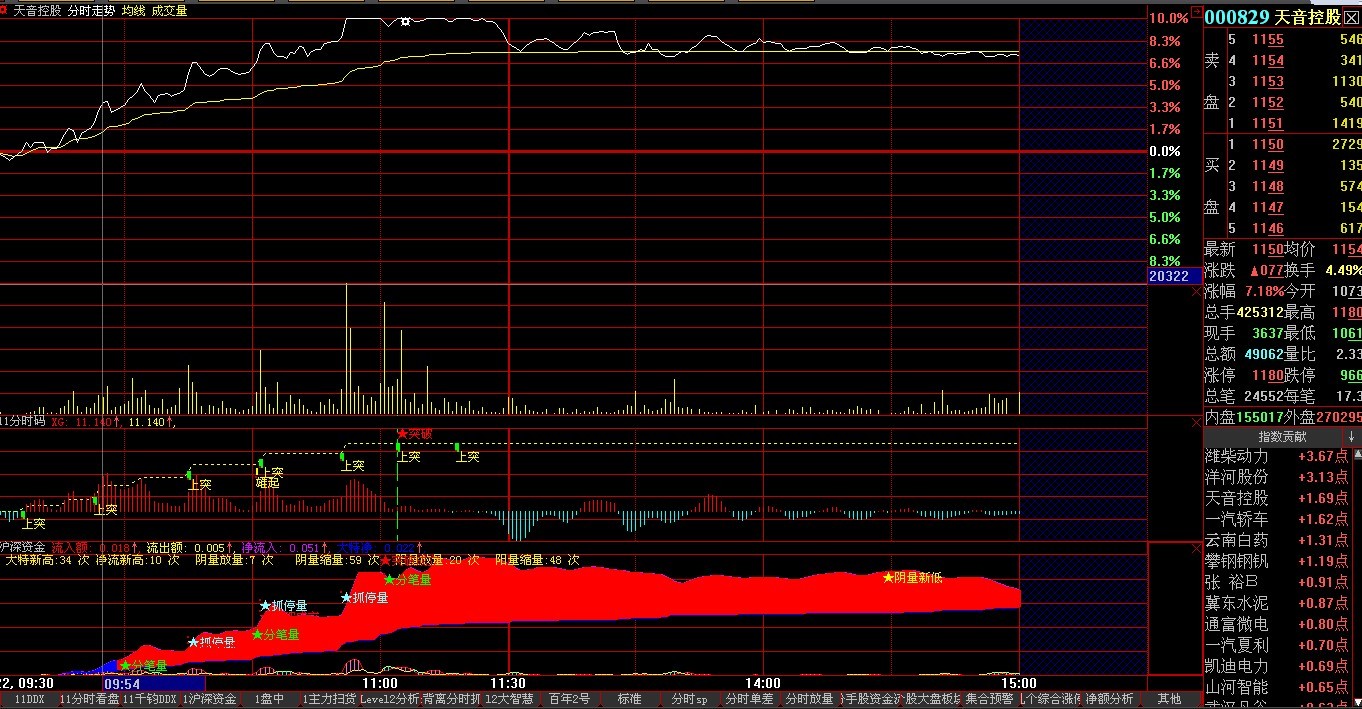
Task: Click the 雄起 signal marker
Action: (268, 482)
